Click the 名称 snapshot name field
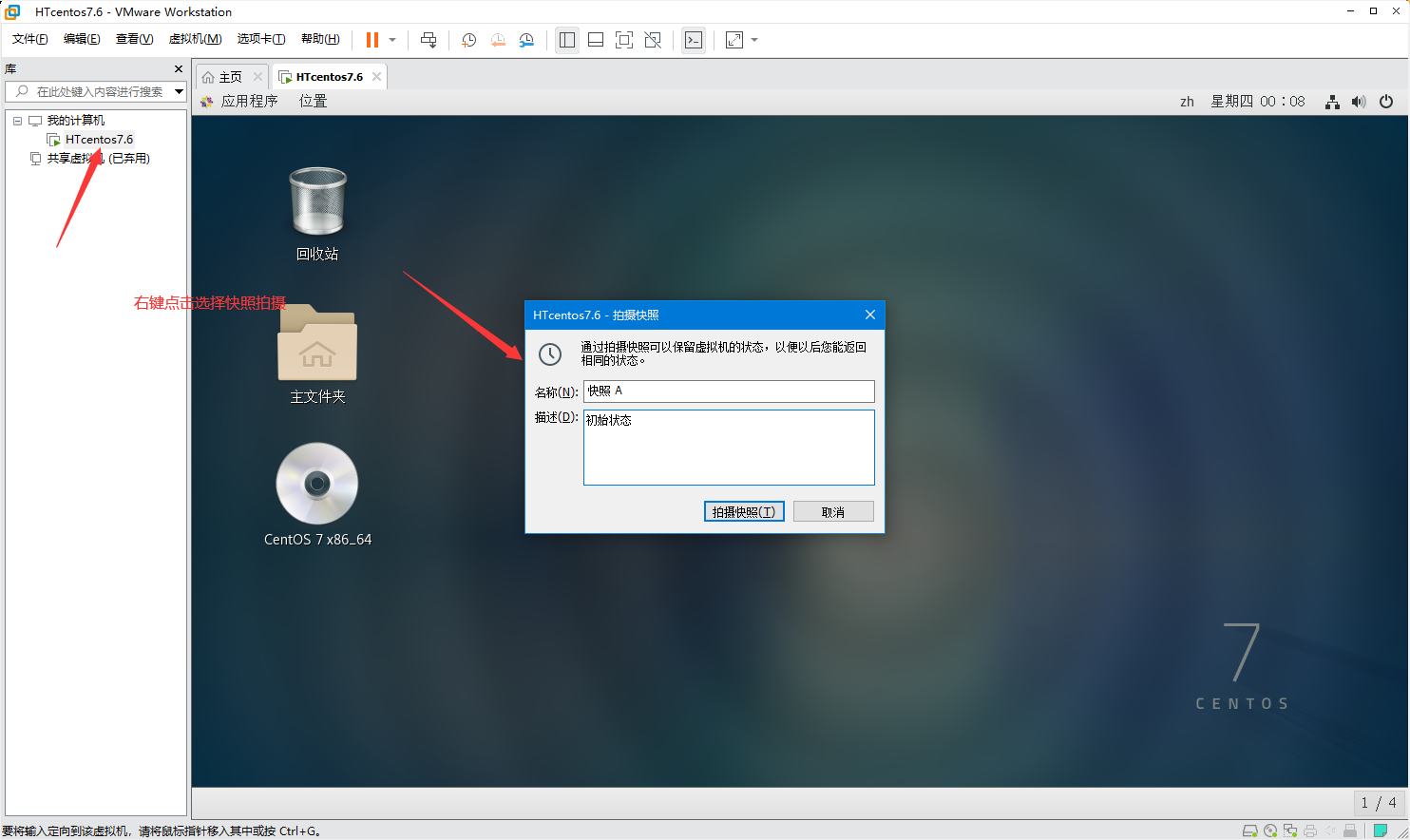This screenshot has width=1410, height=840. click(729, 391)
